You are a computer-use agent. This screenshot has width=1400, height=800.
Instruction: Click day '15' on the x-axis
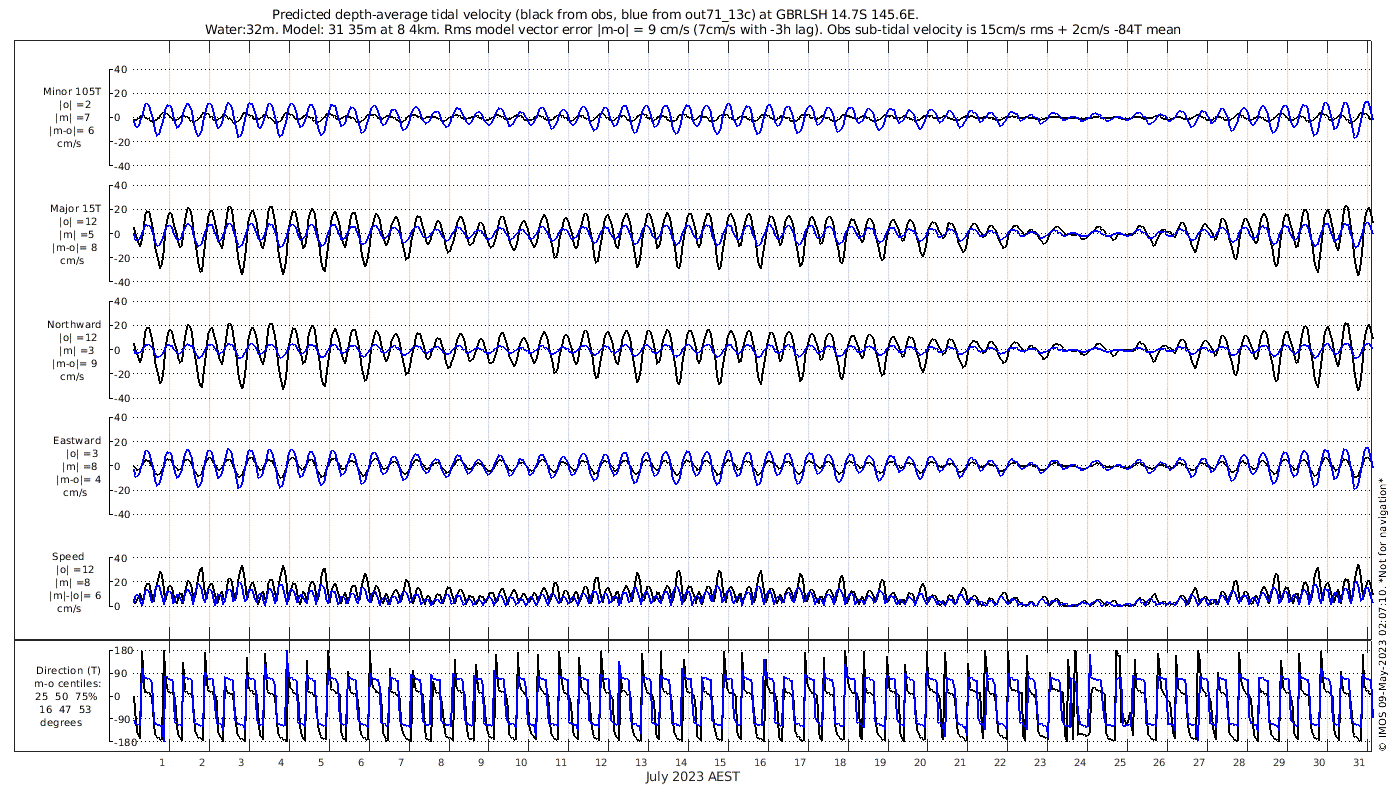(720, 762)
